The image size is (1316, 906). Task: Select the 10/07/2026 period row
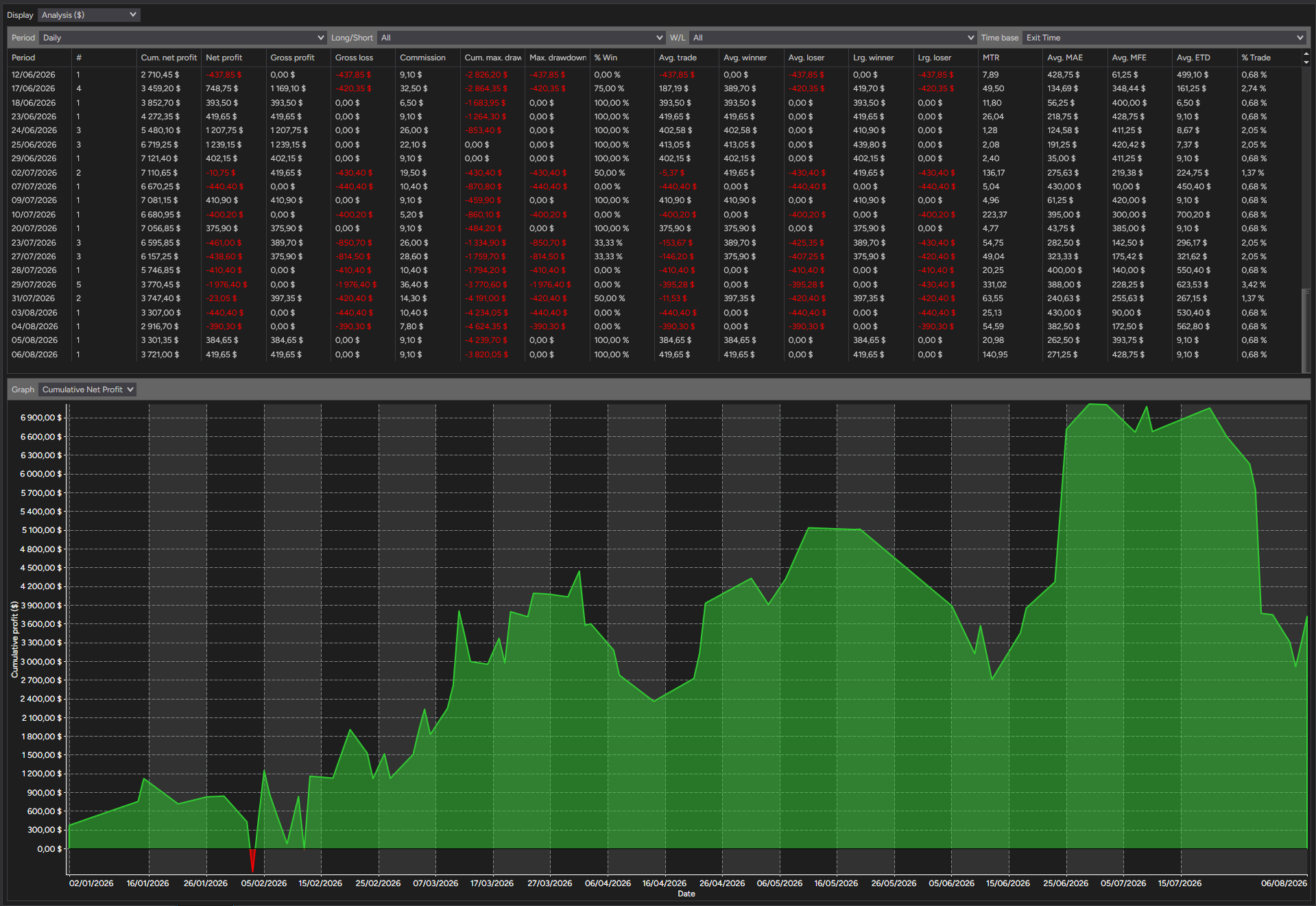[654, 215]
